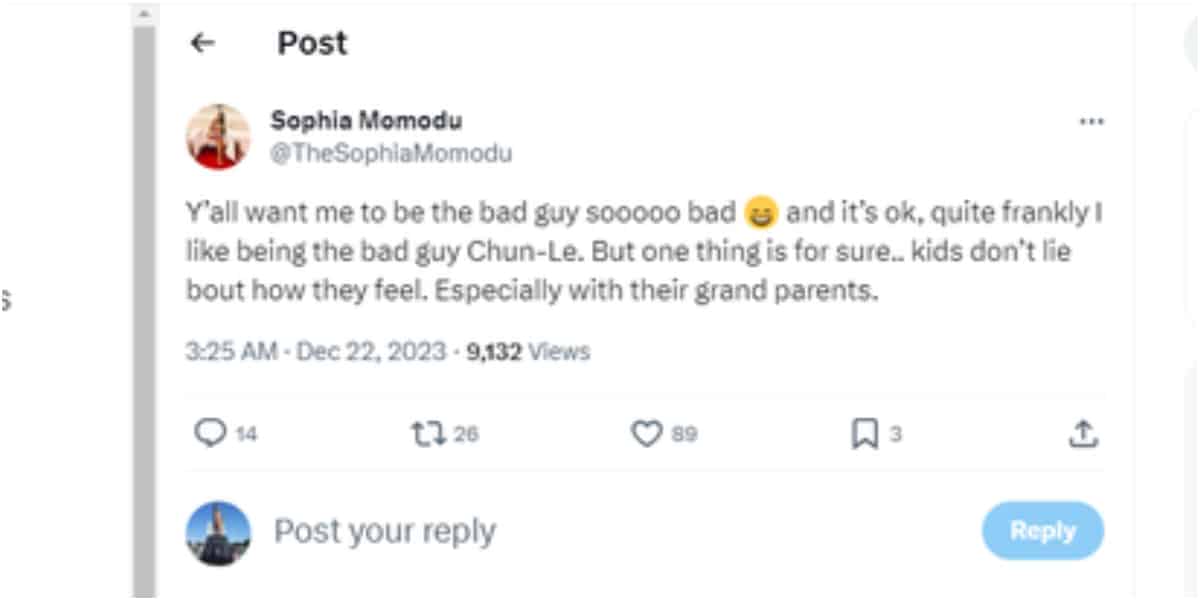Open Sophia Momodu's profile picture
This screenshot has width=1200, height=600.
coord(218,136)
